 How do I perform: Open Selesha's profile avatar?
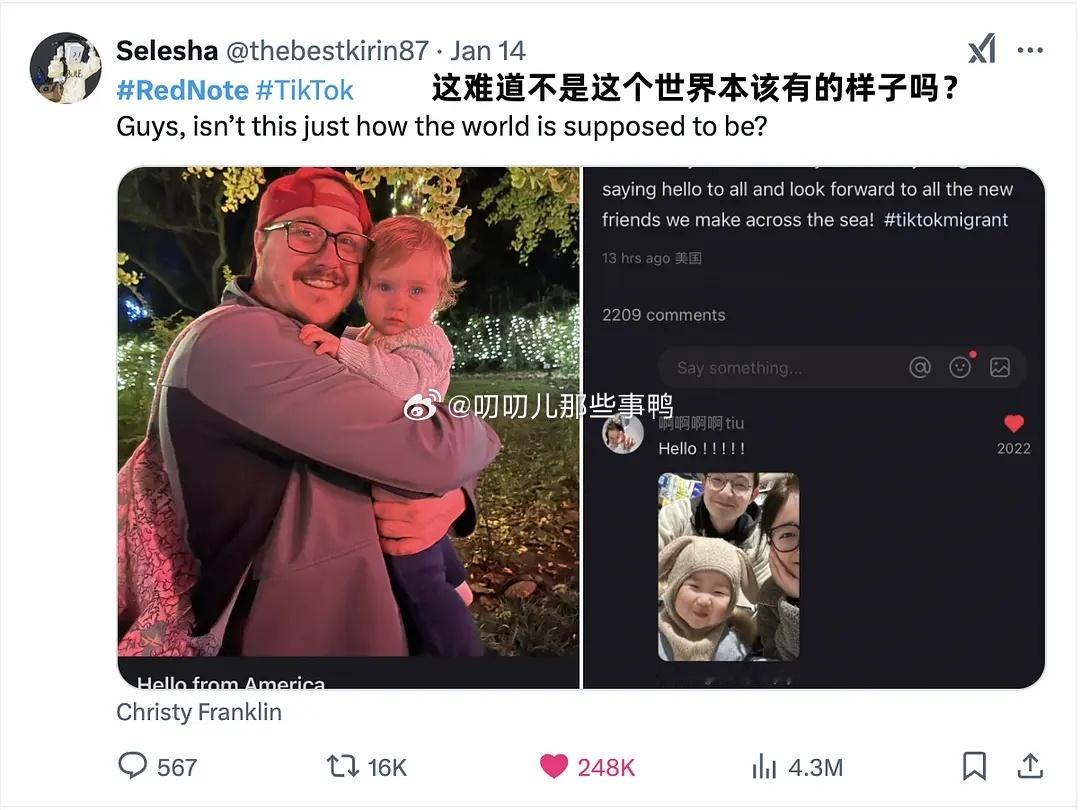coord(65,68)
